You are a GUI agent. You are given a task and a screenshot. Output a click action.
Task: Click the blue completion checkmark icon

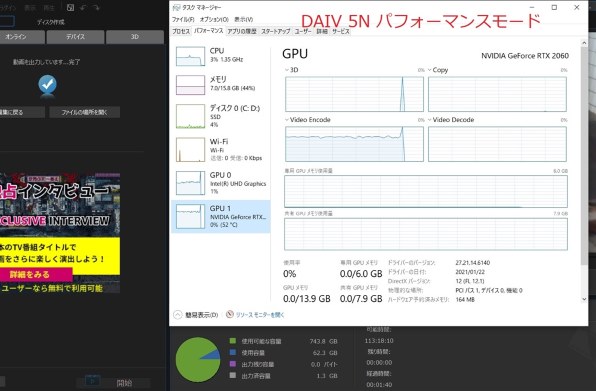(48, 84)
